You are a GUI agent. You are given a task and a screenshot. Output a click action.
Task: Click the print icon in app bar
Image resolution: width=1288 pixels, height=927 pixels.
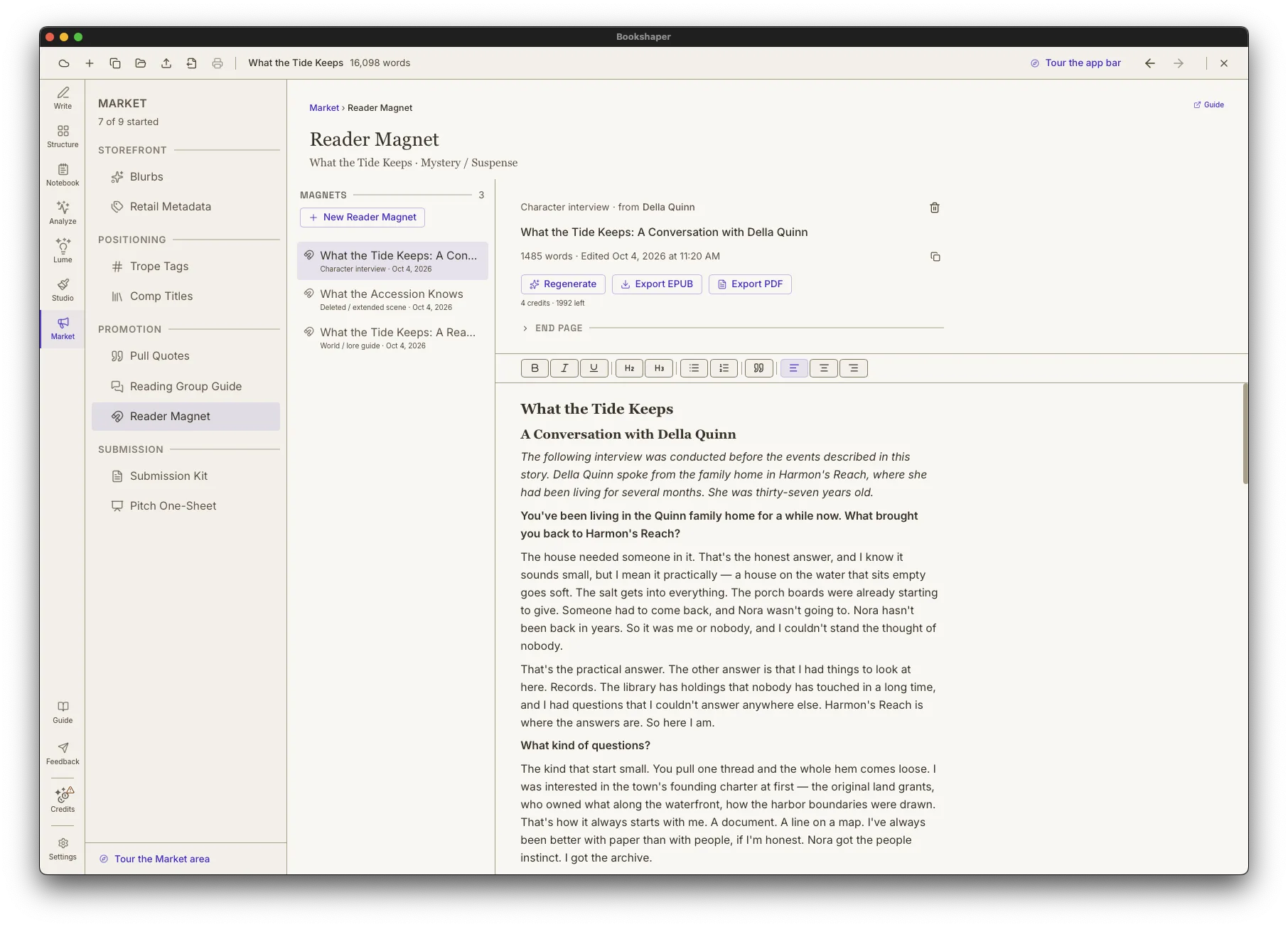(218, 63)
